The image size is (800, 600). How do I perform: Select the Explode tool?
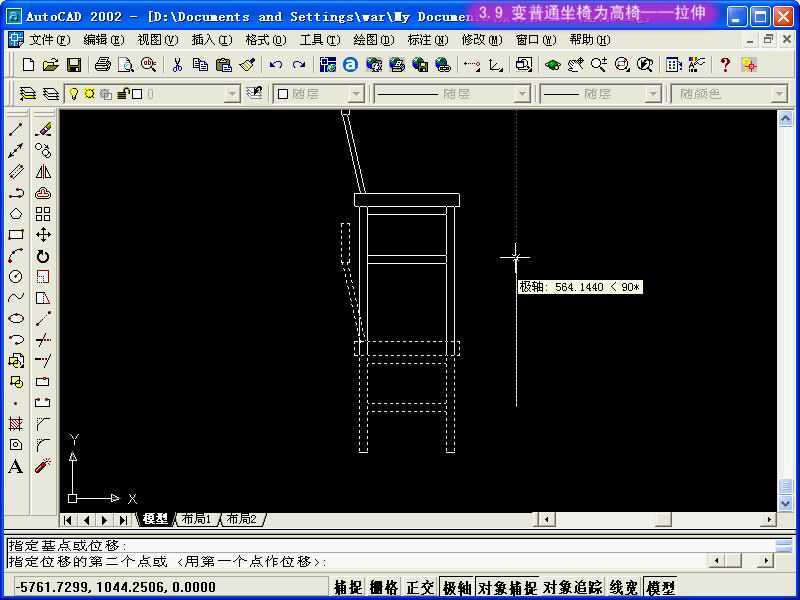43,466
